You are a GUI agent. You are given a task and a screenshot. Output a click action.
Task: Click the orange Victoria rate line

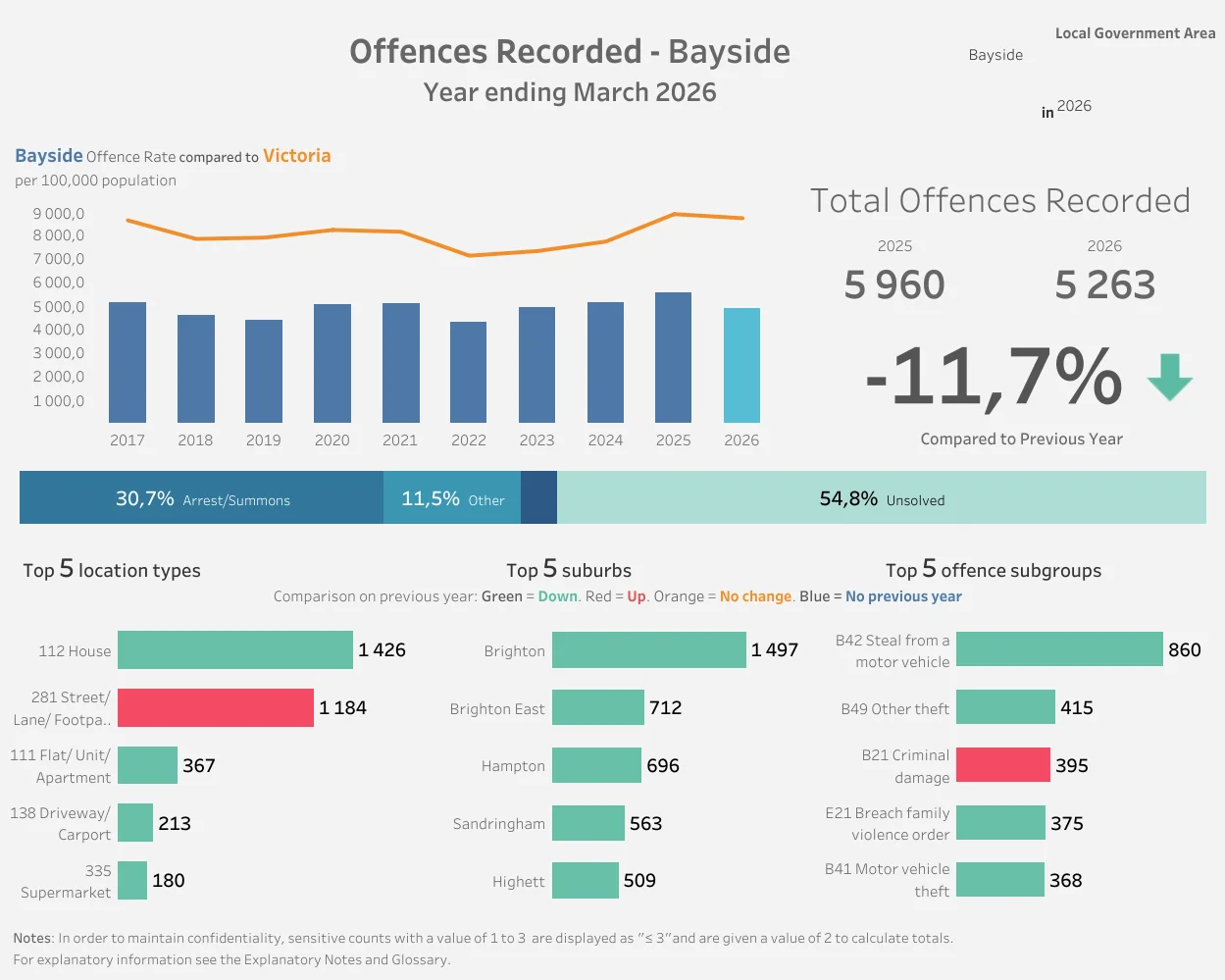point(435,233)
